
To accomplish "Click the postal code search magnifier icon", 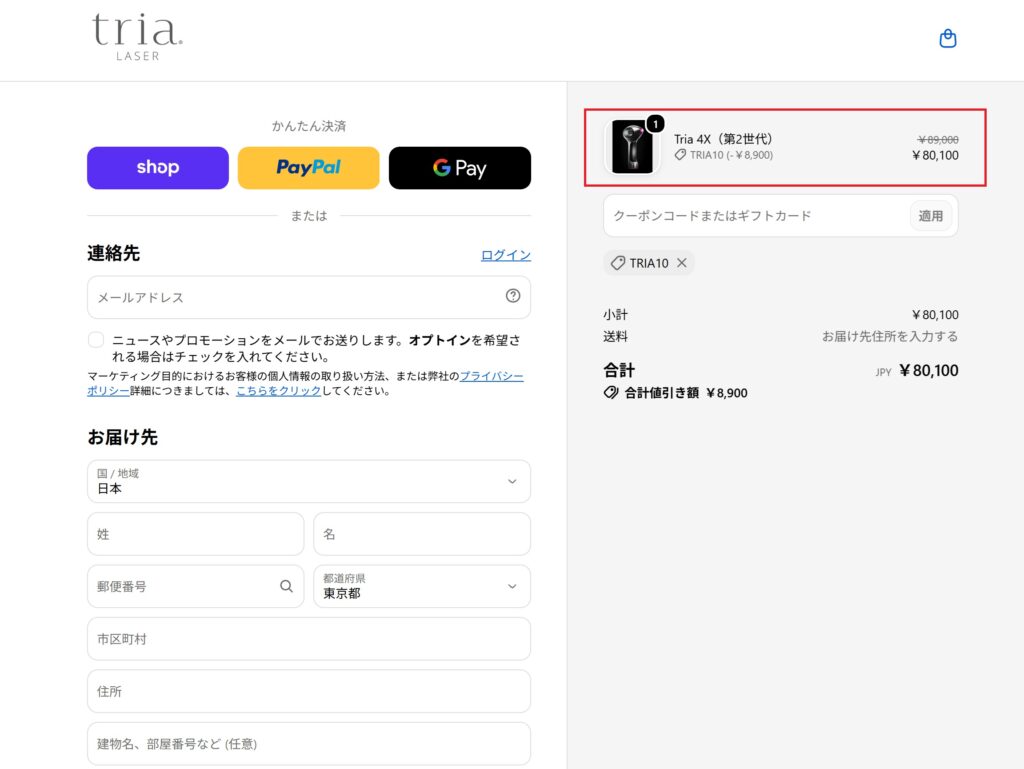I will (x=286, y=586).
